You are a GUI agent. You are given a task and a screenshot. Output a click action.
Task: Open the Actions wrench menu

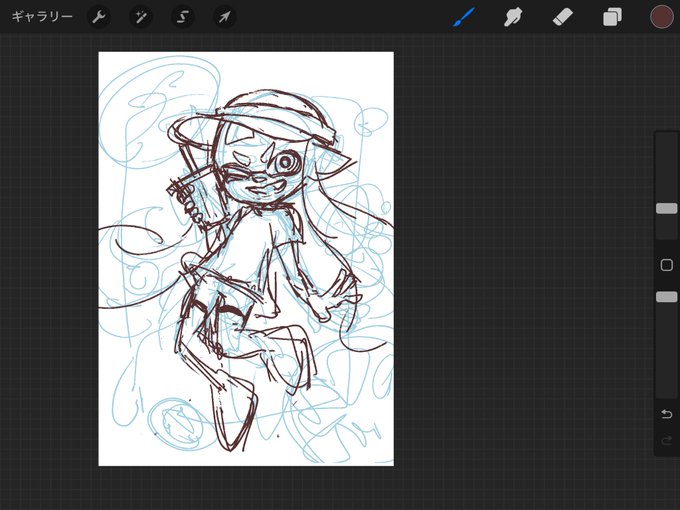99,17
